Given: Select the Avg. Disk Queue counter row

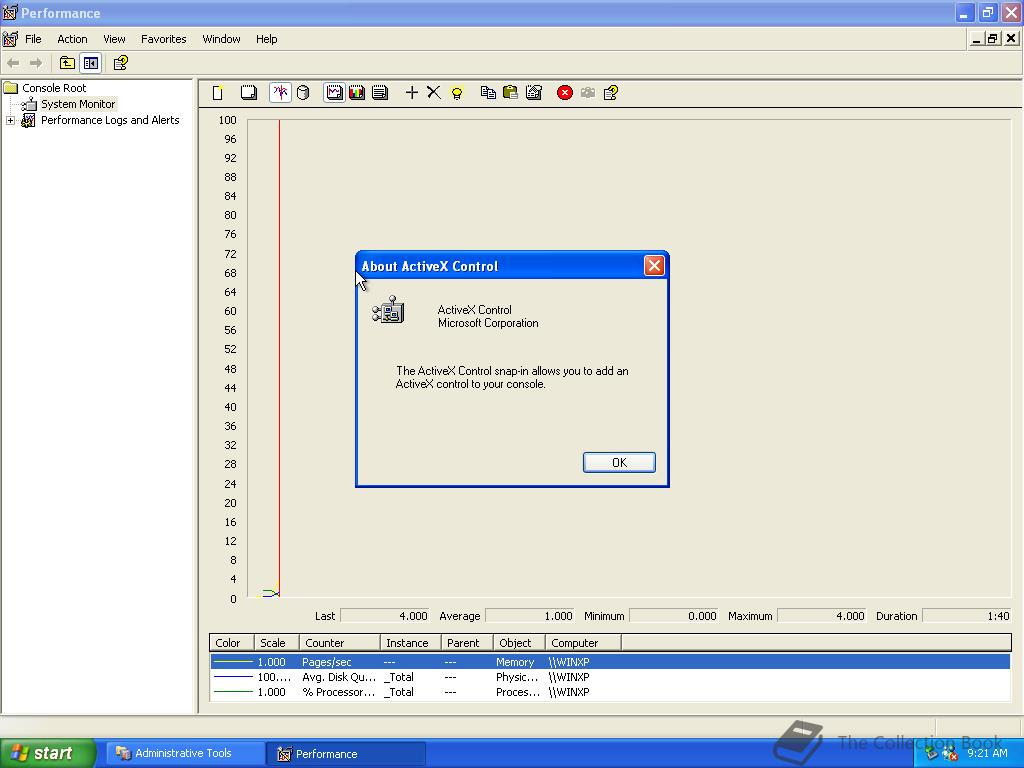Looking at the screenshot, I should coord(610,677).
